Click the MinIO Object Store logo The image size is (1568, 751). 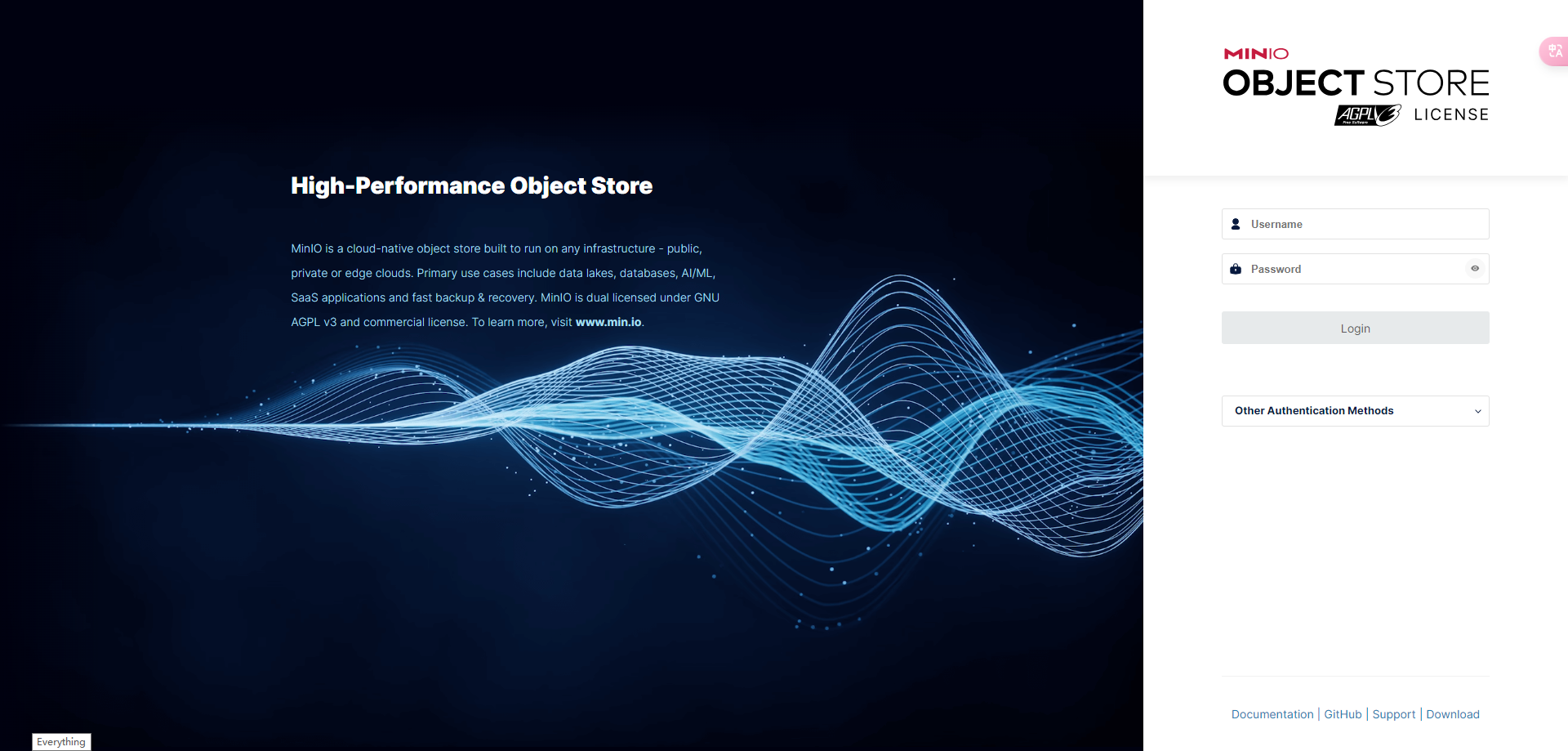coord(1356,86)
